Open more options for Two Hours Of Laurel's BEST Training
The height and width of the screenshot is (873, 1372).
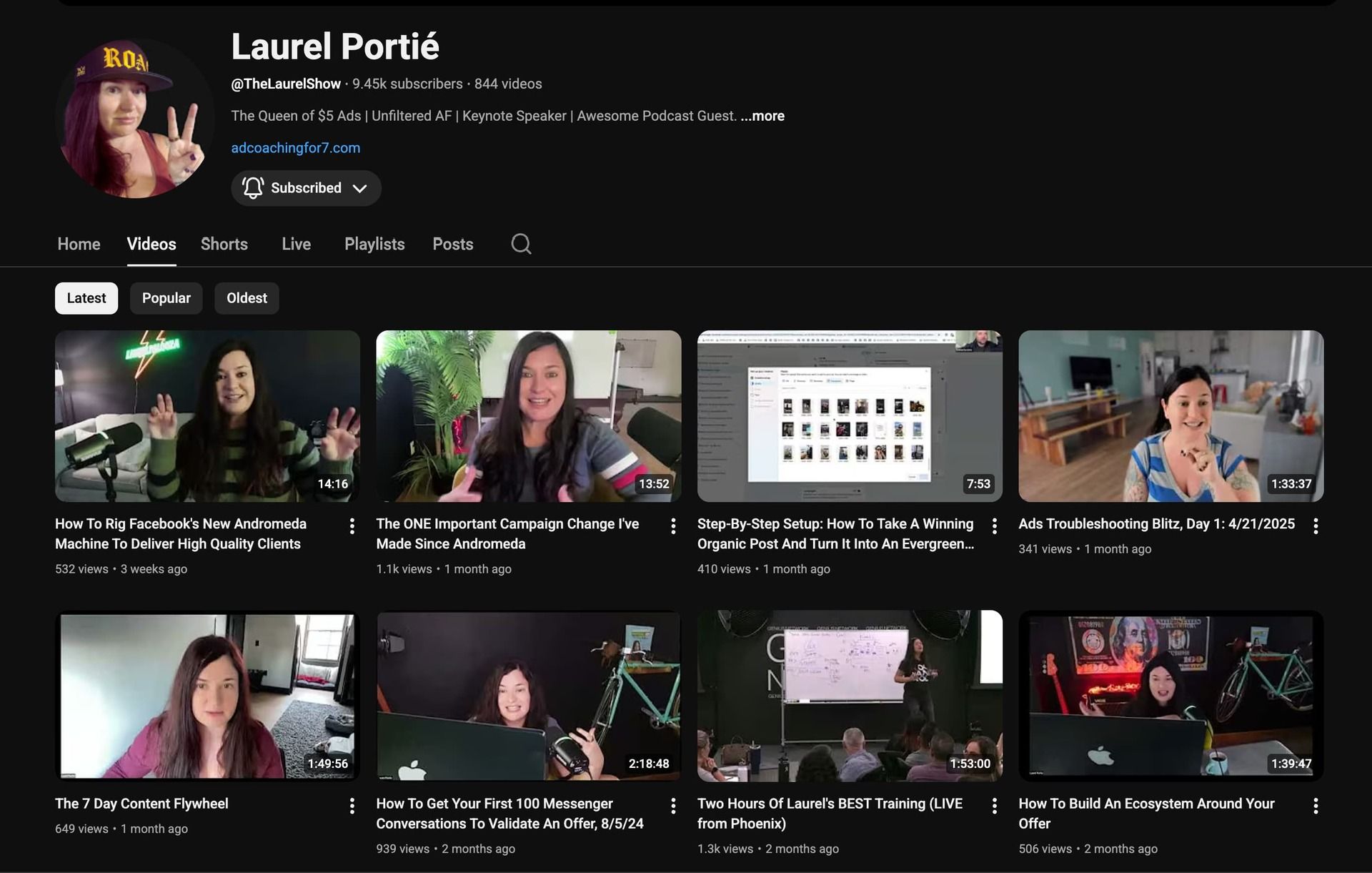[x=994, y=806]
